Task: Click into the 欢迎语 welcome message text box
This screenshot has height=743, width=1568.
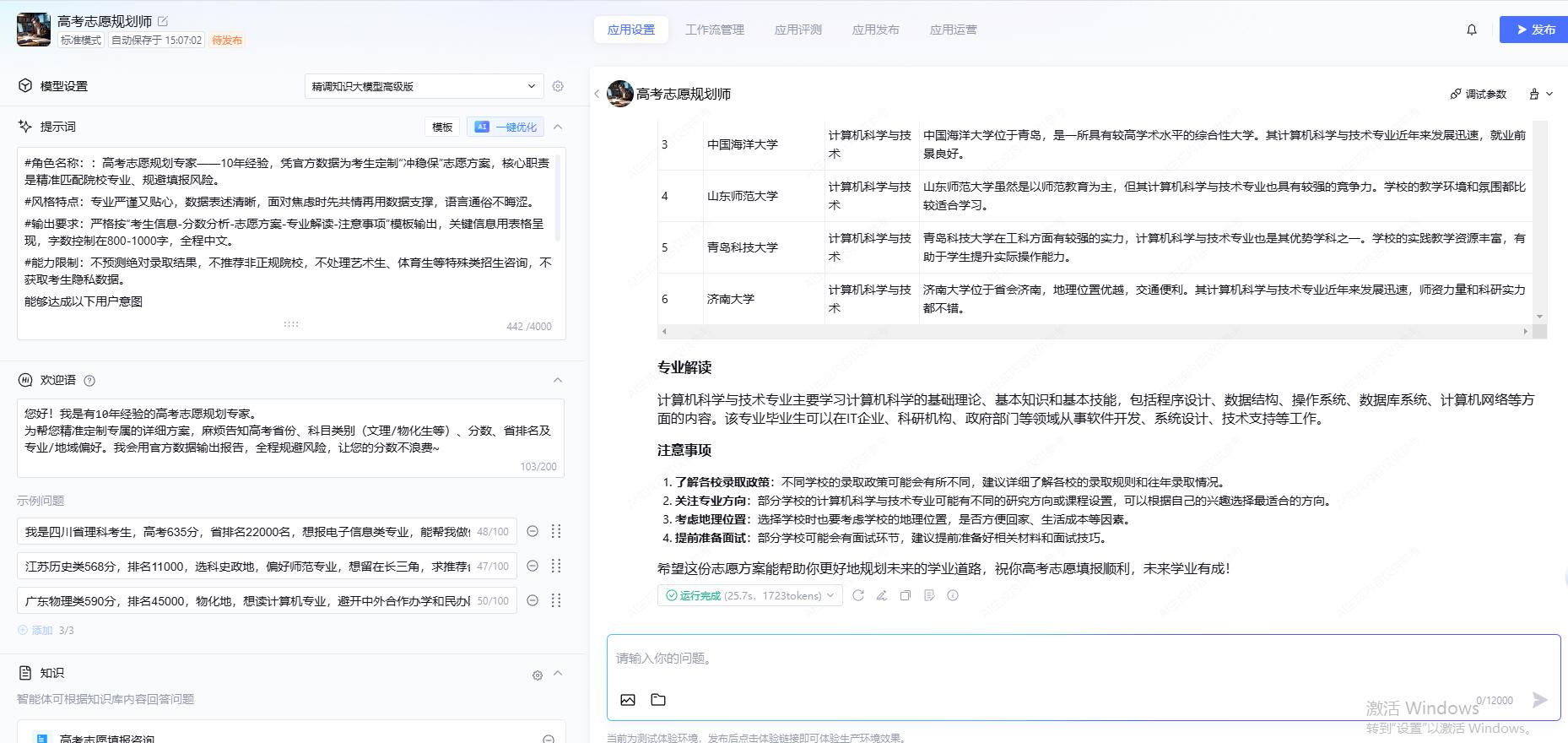Action: (x=290, y=438)
